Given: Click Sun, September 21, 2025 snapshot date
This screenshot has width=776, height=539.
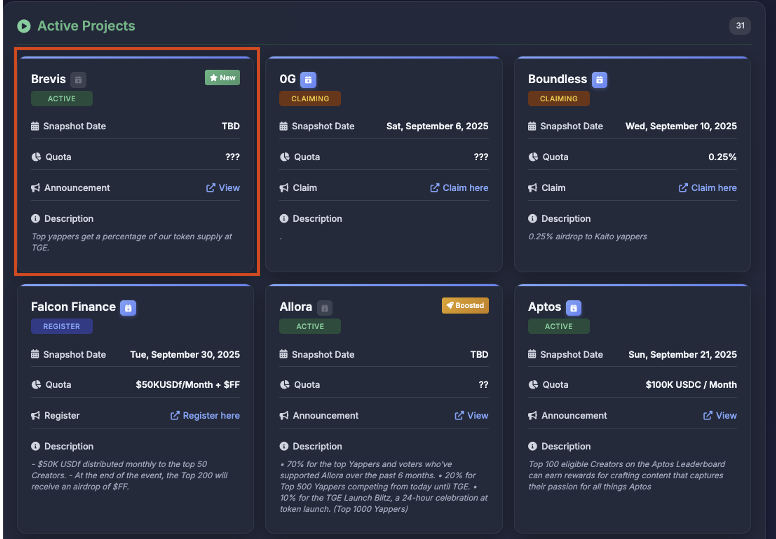Looking at the screenshot, I should (682, 354).
